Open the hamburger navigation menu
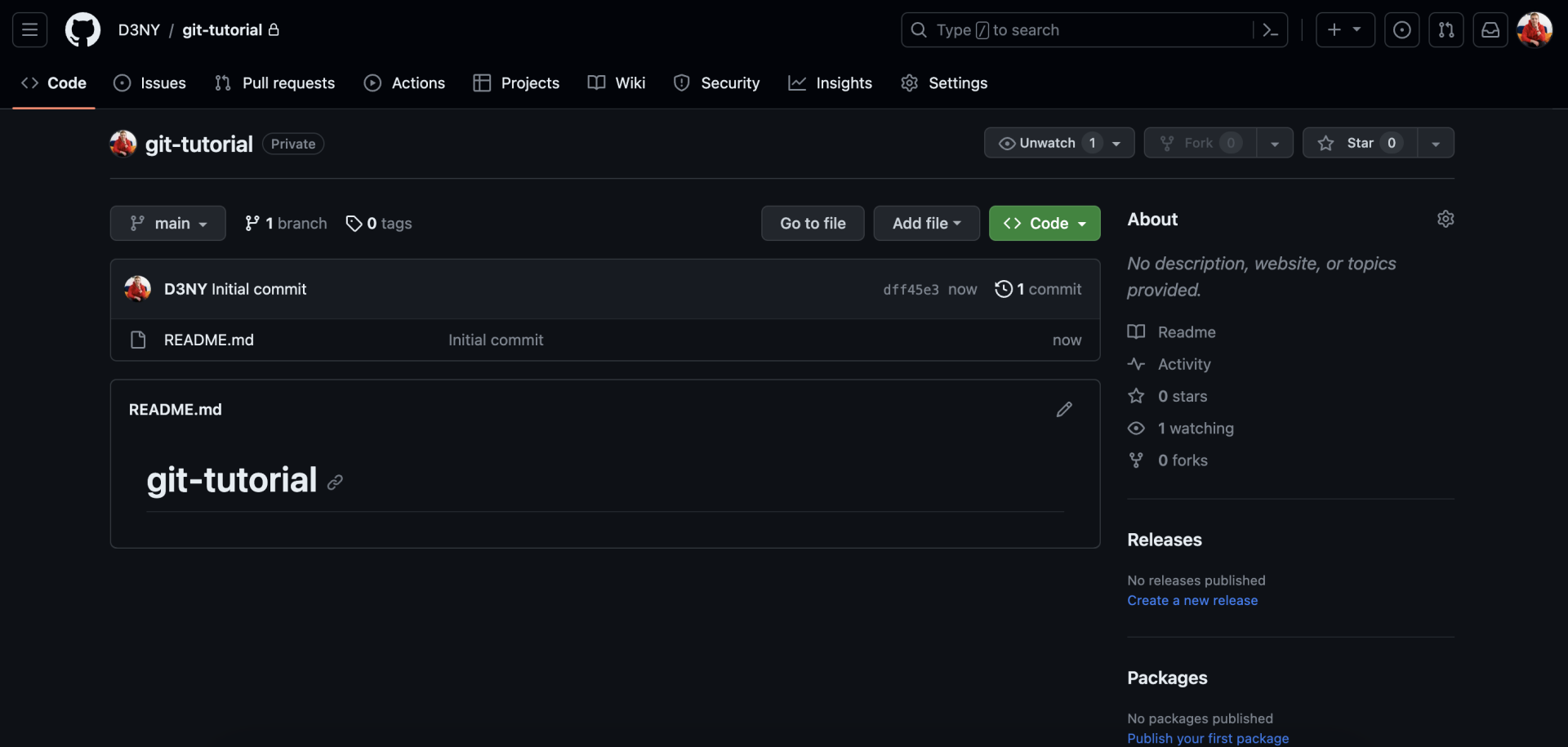 pos(29,30)
